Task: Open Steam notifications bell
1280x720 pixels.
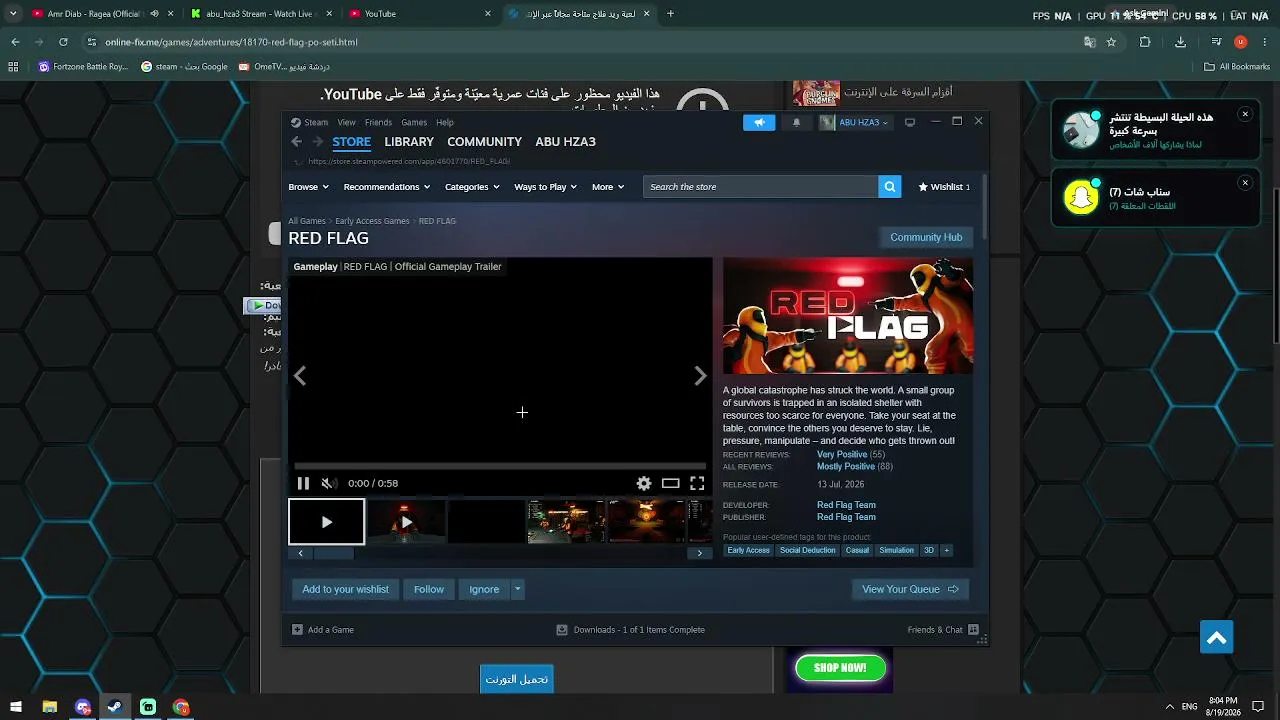Action: [796, 122]
